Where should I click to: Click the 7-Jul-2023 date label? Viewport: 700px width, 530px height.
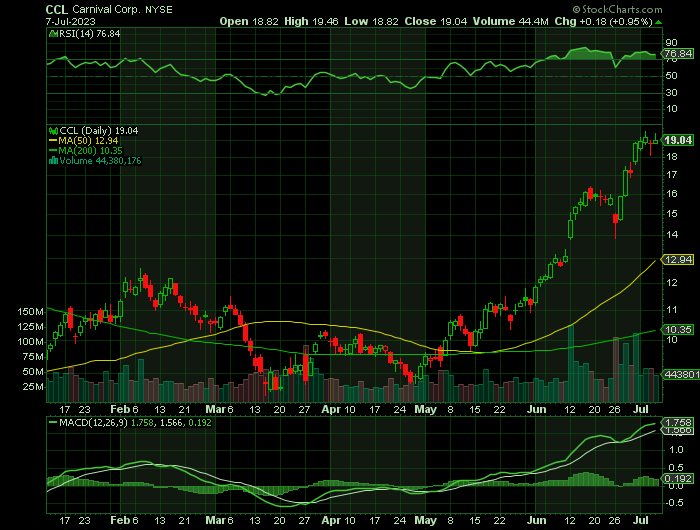70,21
